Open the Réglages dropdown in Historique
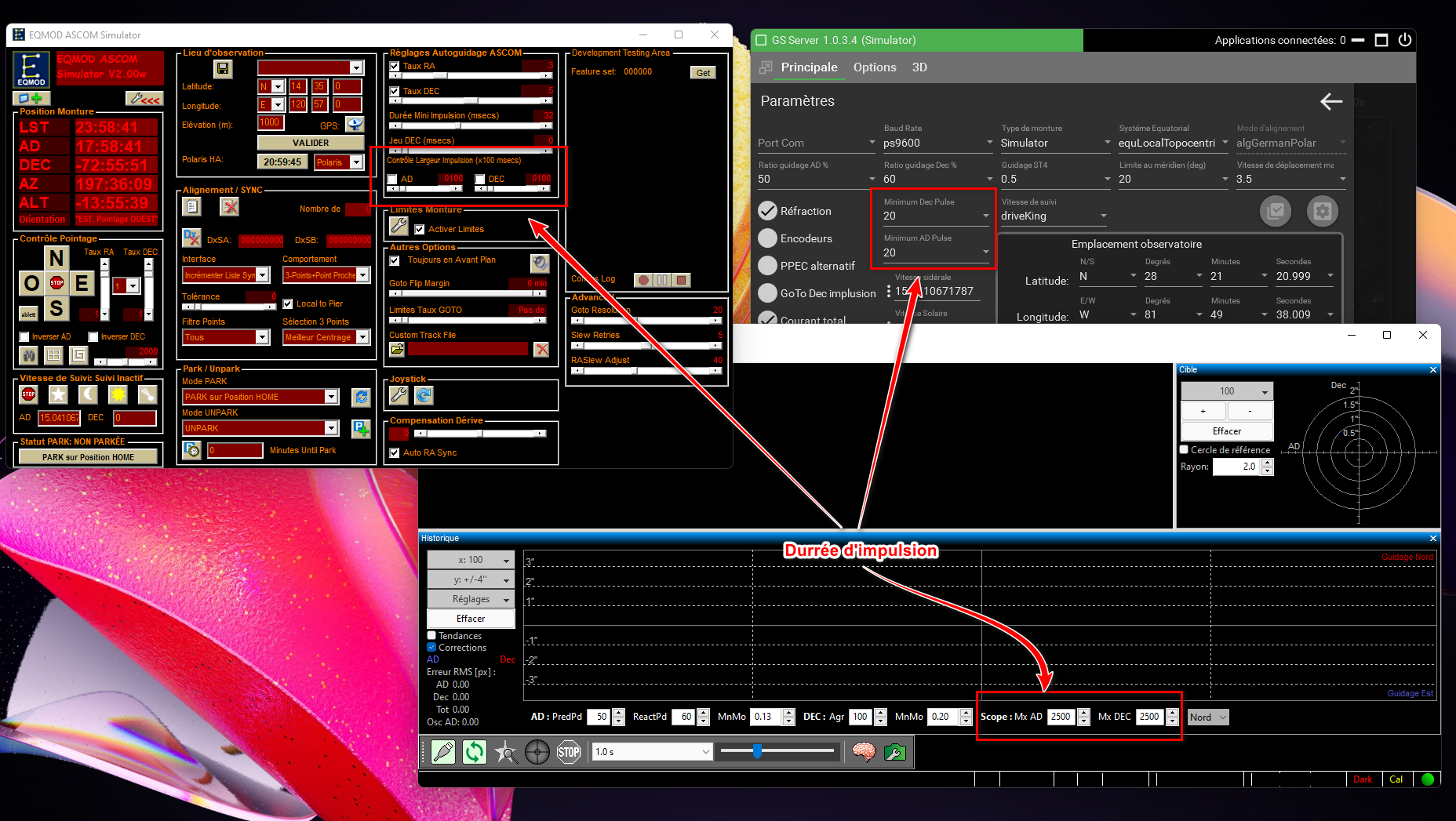The image size is (1456, 821). click(471, 599)
